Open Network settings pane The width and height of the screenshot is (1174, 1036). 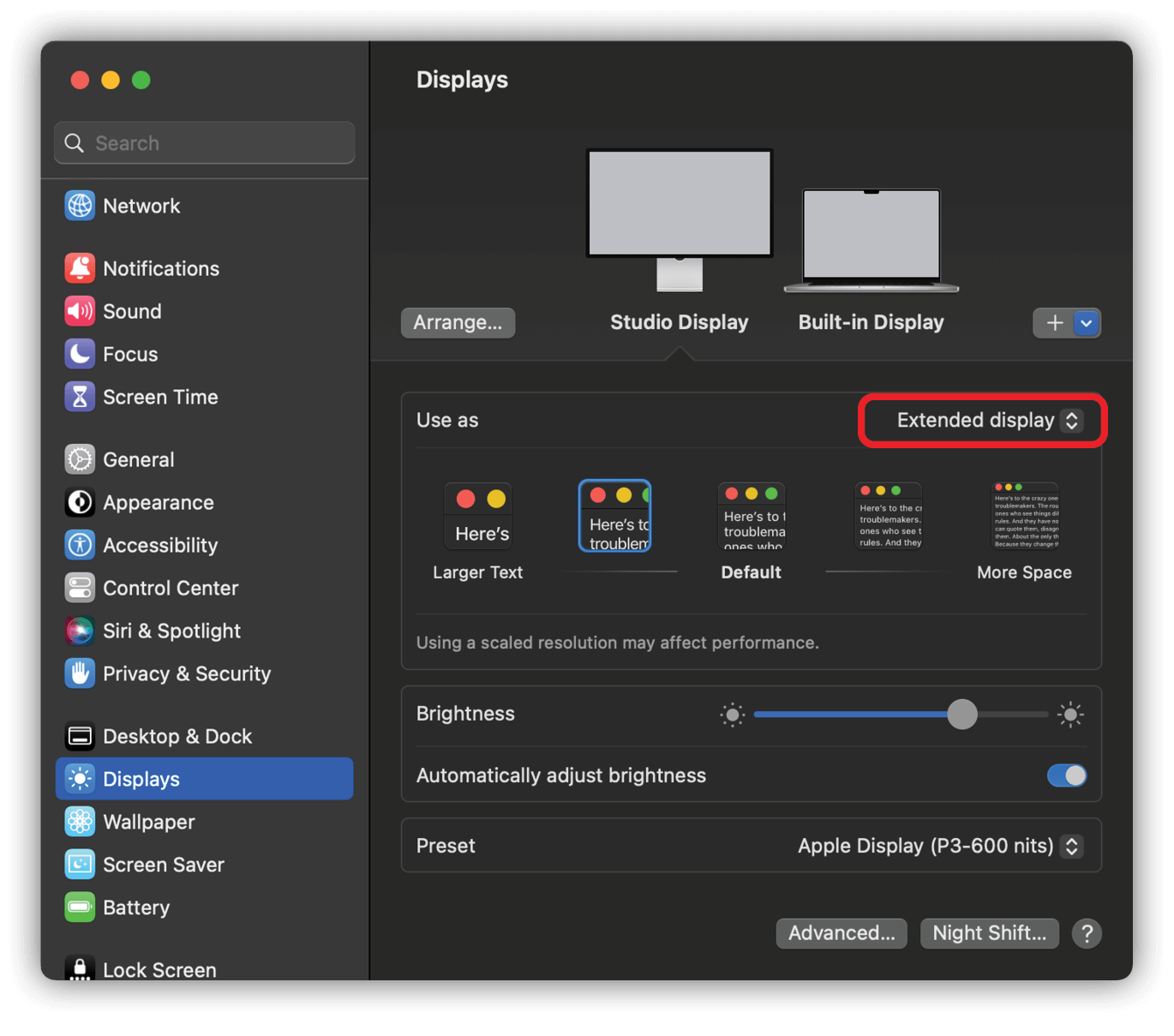coord(204,206)
